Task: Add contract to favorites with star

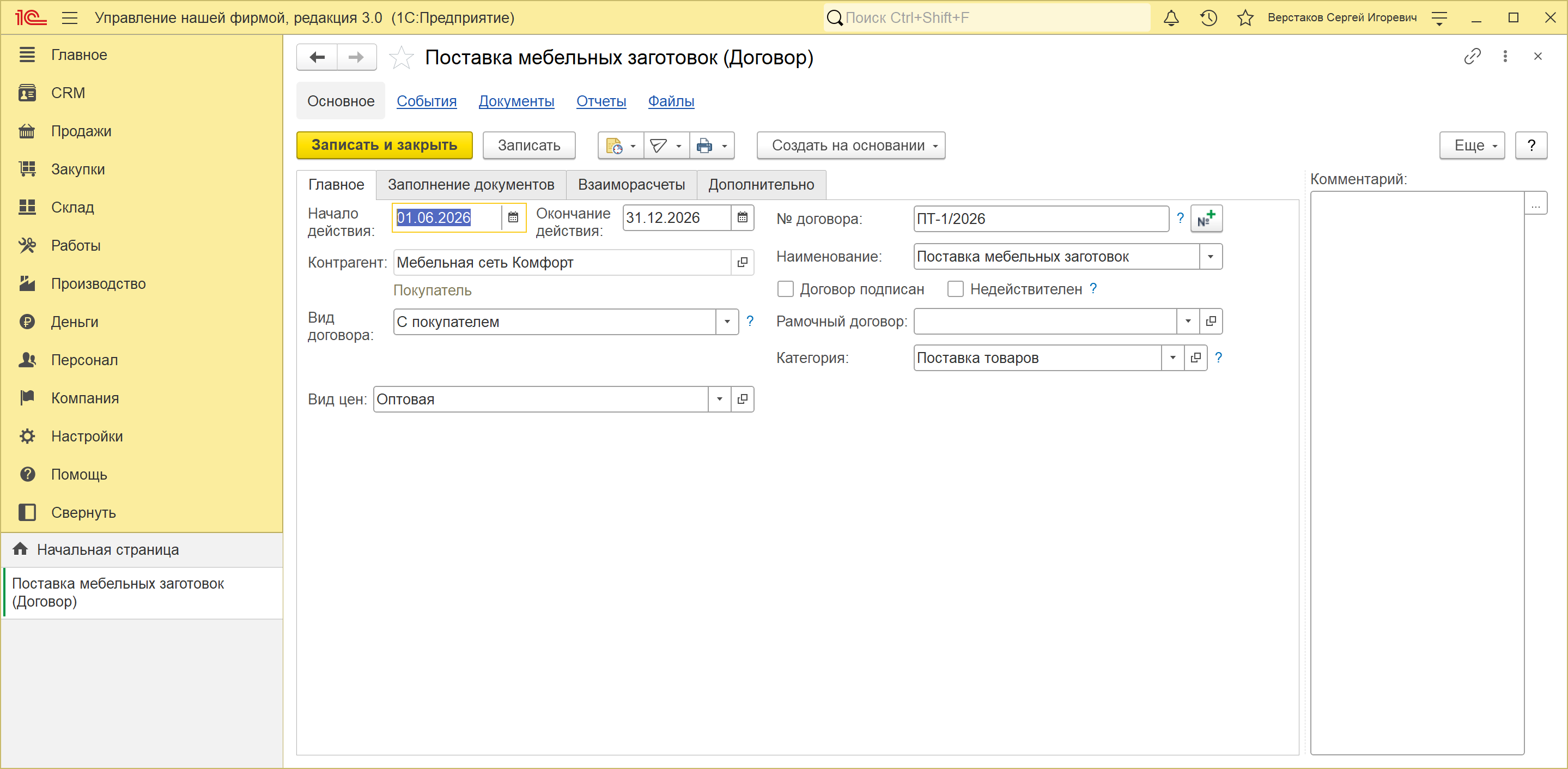Action: tap(401, 58)
